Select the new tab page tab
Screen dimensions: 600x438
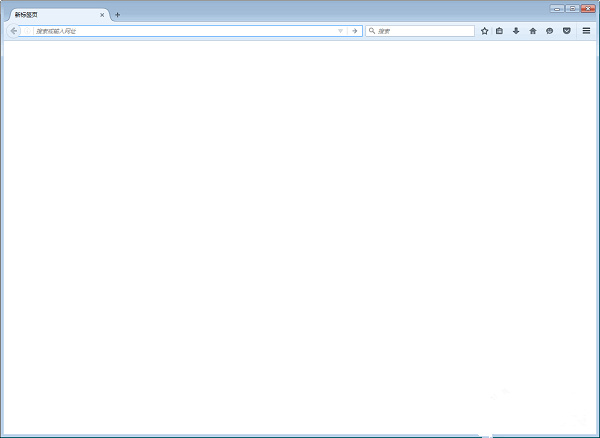[x=59, y=15]
